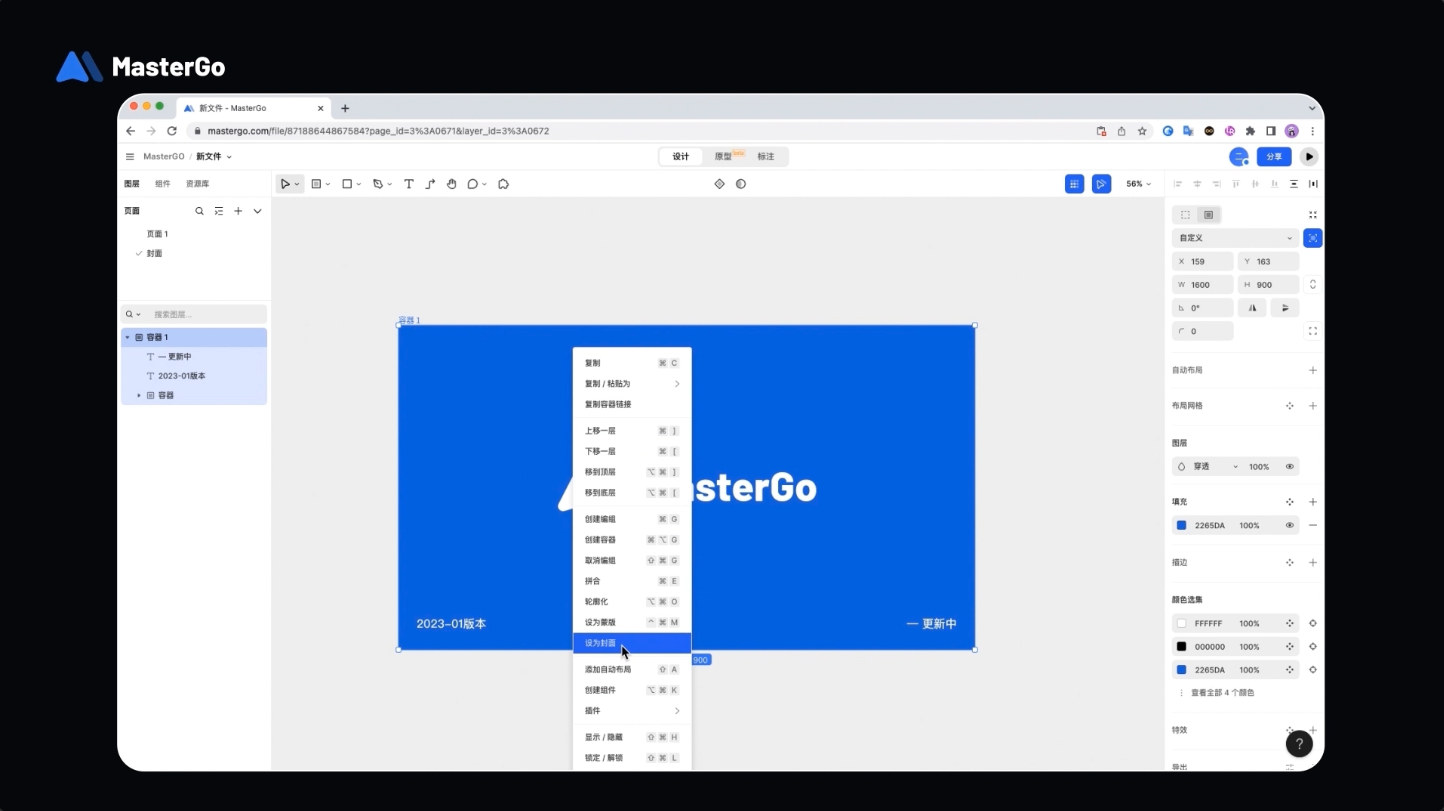1444x811 pixels.
Task: Add a new page with plus icon
Action: click(x=238, y=211)
